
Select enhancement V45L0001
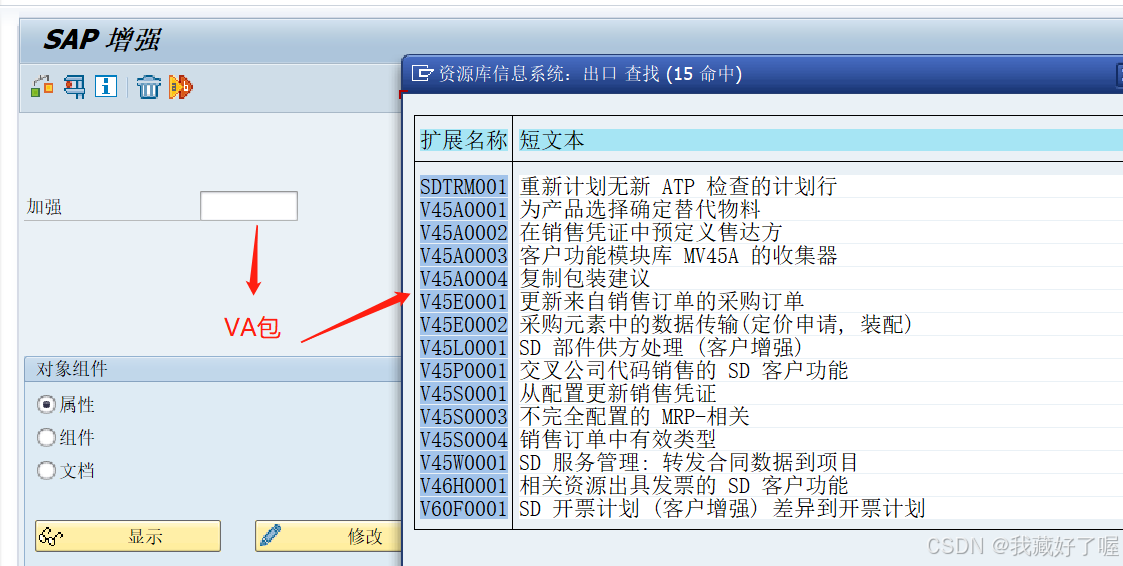click(463, 347)
